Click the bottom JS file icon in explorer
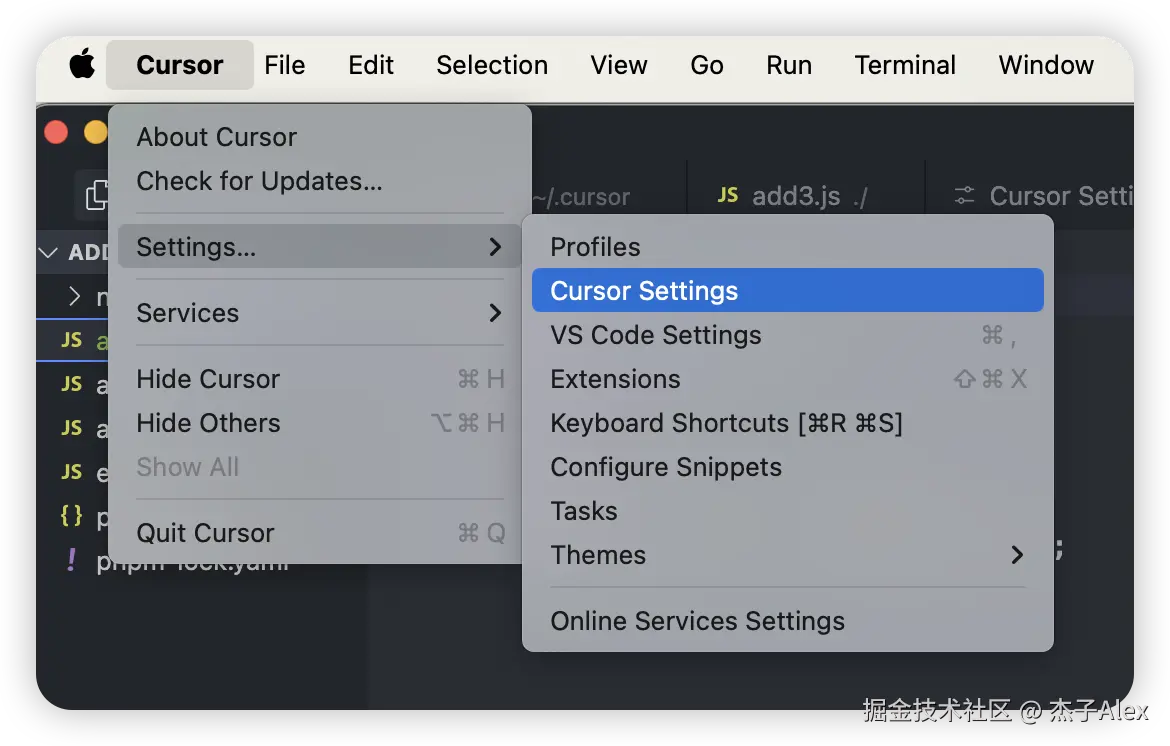The image size is (1170, 746). tap(71, 472)
